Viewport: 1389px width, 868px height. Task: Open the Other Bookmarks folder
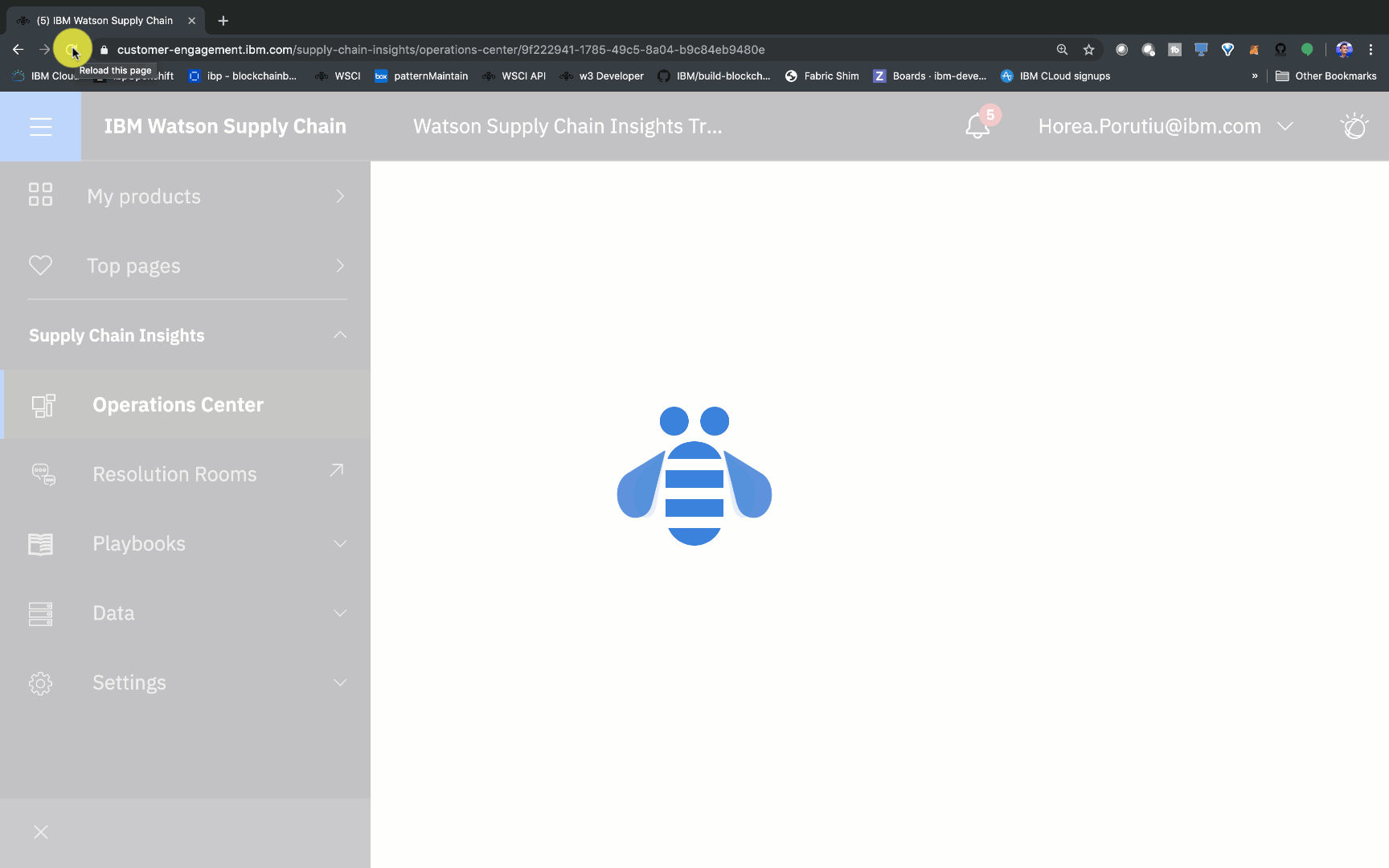[x=1326, y=76]
